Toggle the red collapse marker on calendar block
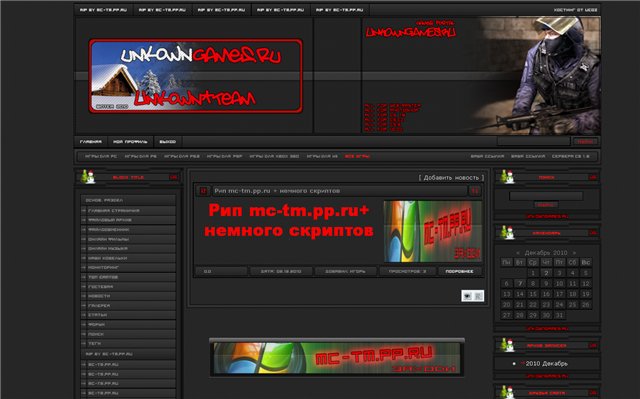Viewport: 640px width, 399px height. point(593,233)
